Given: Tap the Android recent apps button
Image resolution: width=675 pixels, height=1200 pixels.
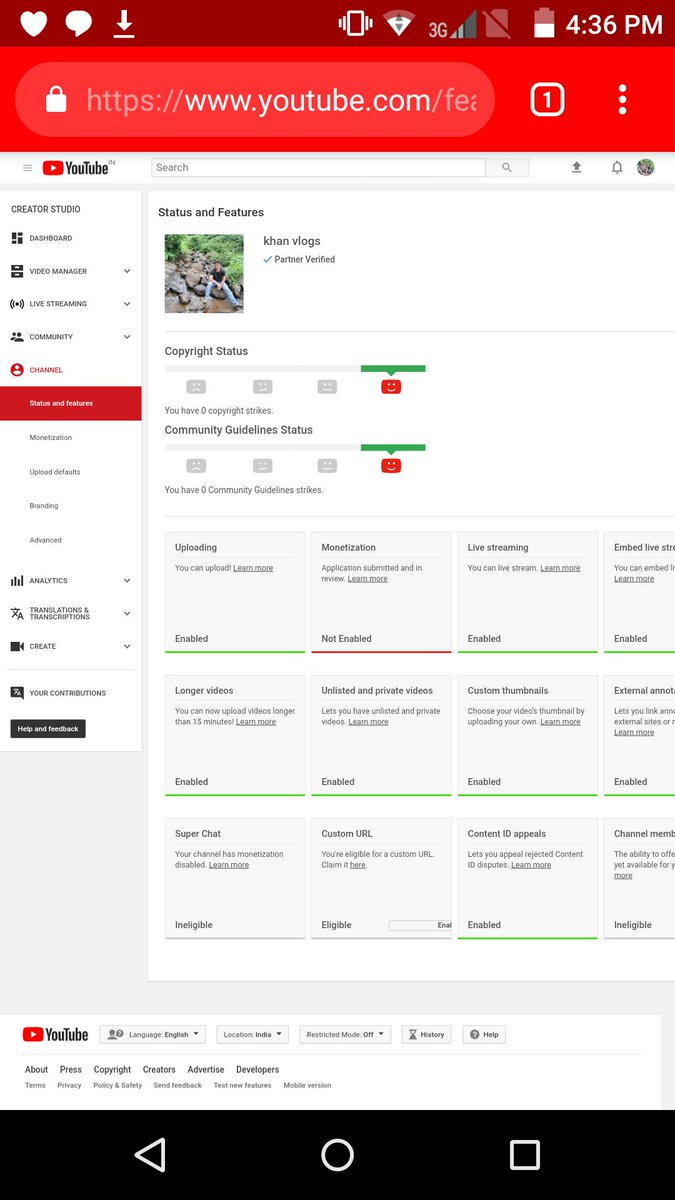Looking at the screenshot, I should pos(525,1155).
